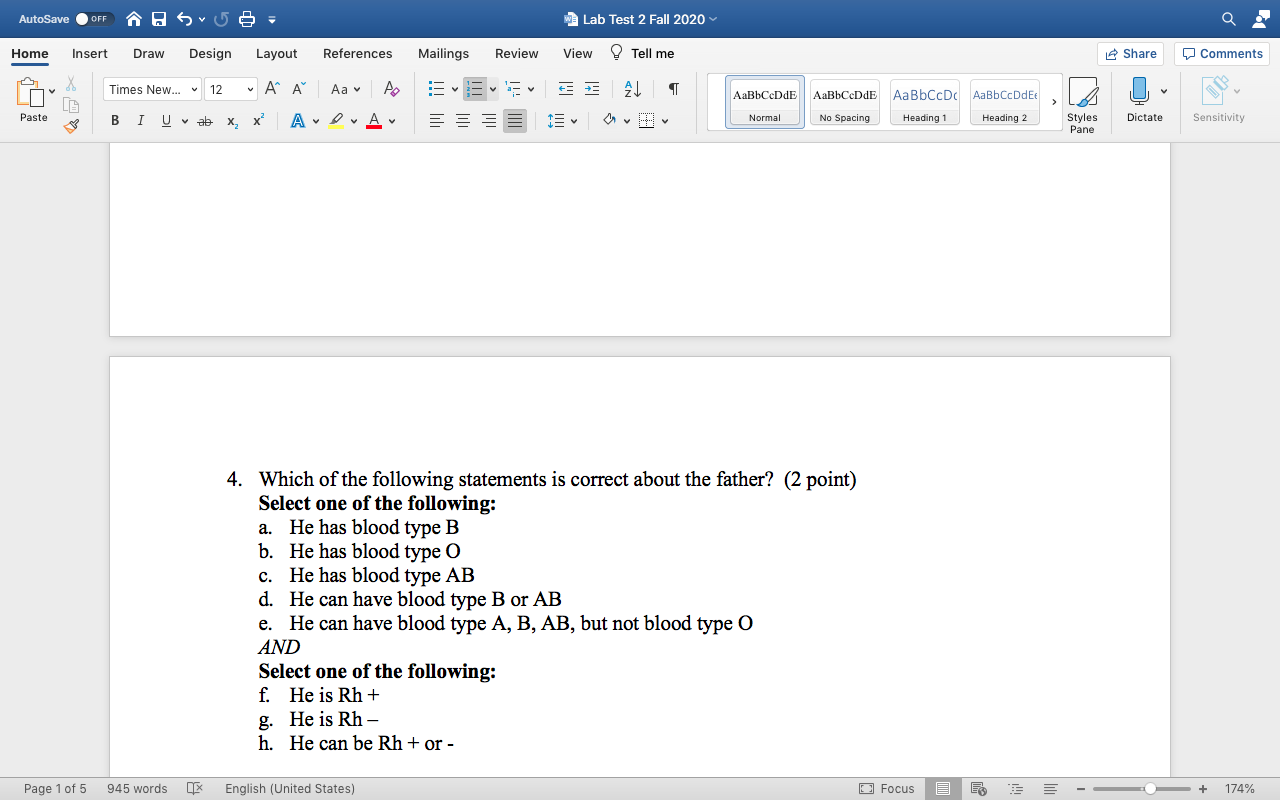Print the document with the printer icon
Image resolution: width=1280 pixels, height=800 pixels.
pos(247,19)
